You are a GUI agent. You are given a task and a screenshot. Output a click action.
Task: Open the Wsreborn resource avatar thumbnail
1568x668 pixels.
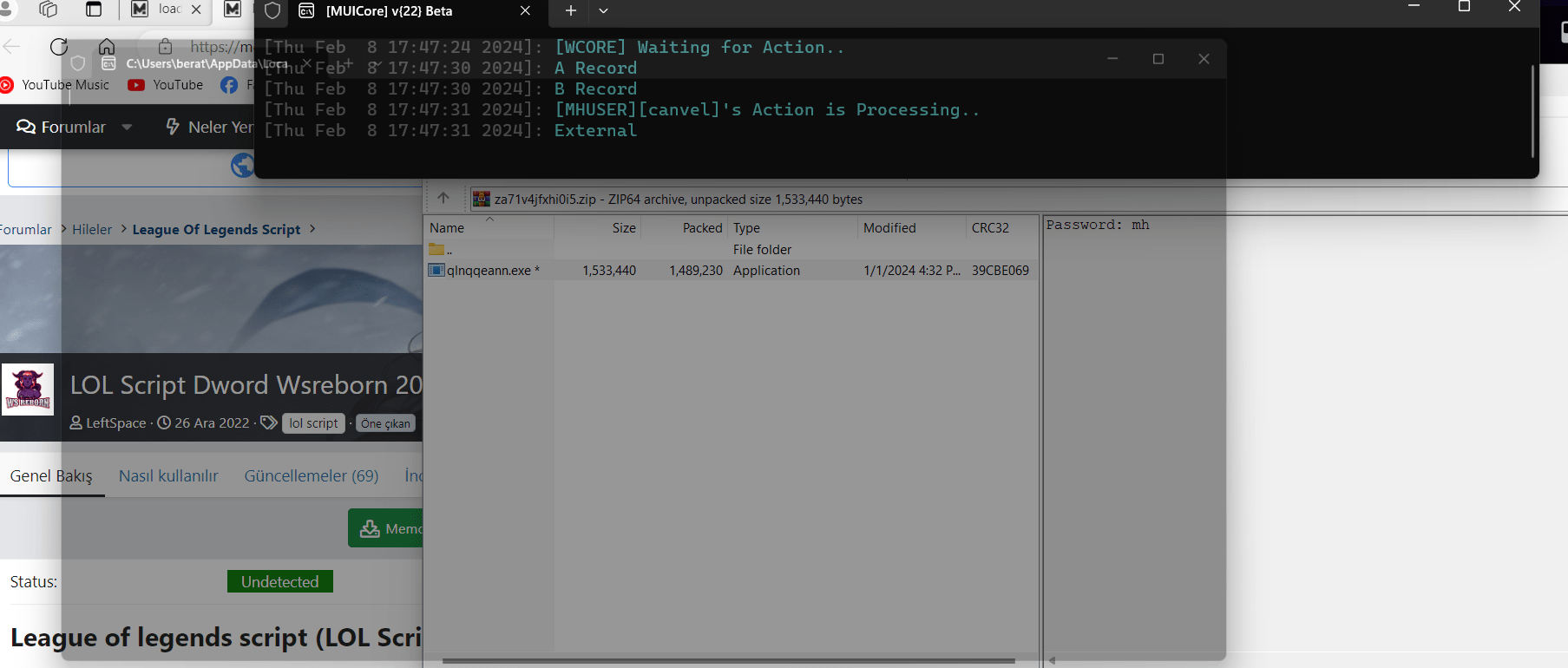coord(28,390)
